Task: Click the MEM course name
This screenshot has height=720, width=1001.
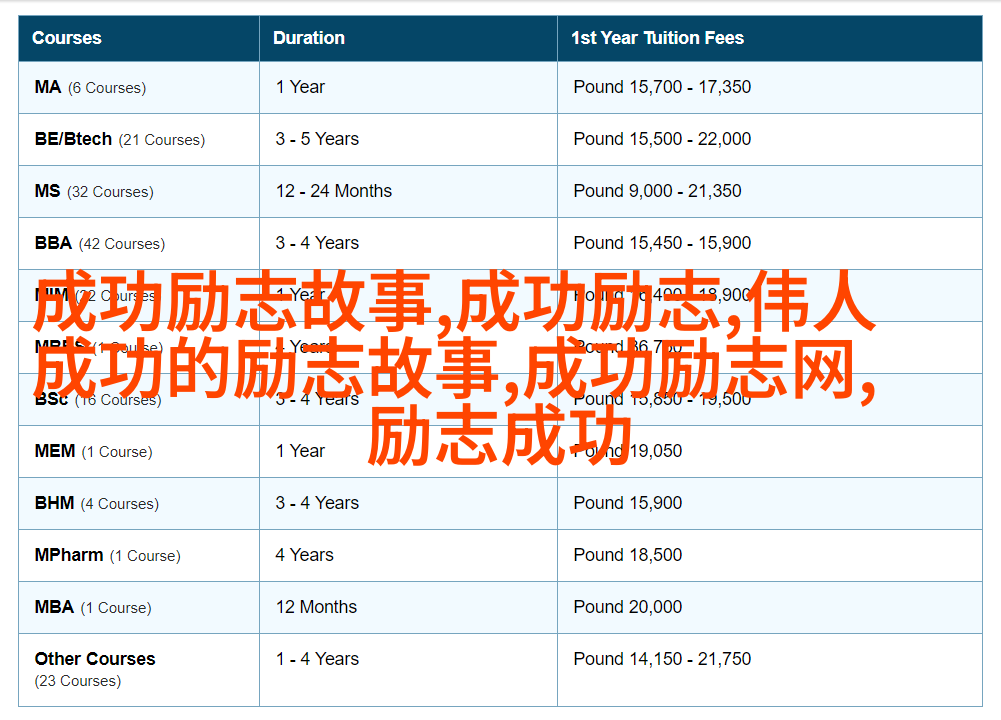Action: point(55,451)
